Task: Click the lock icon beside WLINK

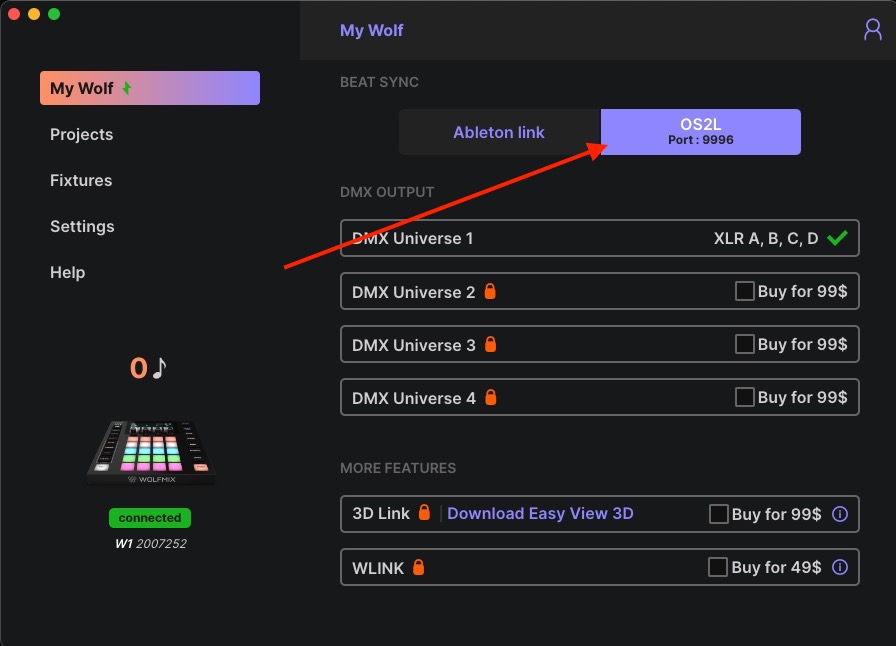Action: (418, 567)
